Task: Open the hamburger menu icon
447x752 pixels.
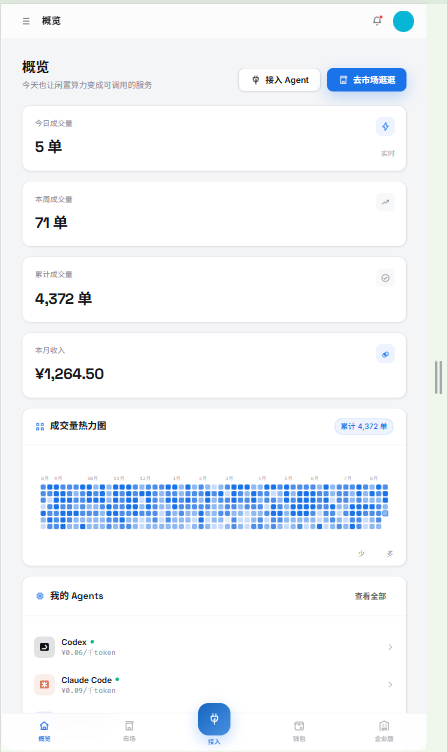Action: coord(26,21)
